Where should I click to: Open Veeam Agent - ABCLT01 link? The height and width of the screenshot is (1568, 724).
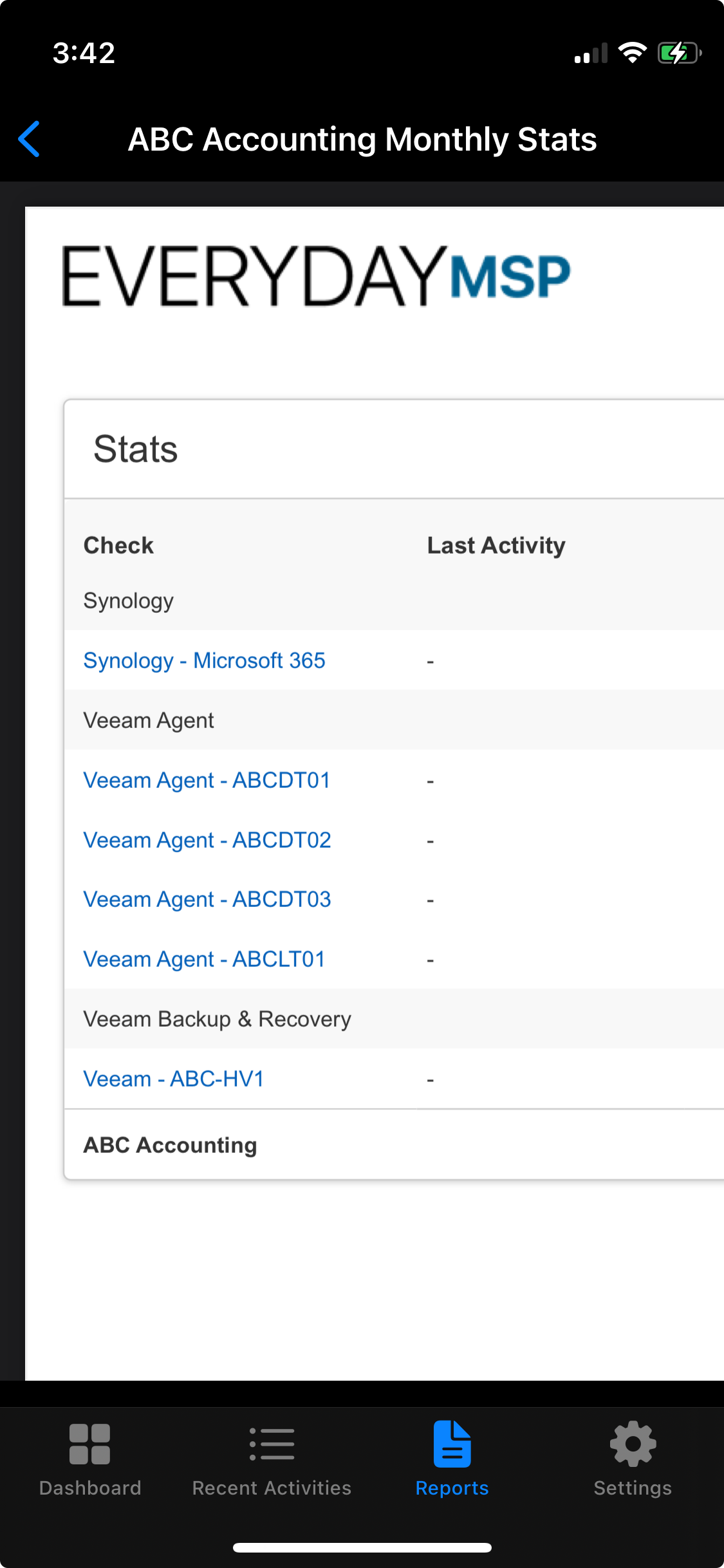(204, 959)
